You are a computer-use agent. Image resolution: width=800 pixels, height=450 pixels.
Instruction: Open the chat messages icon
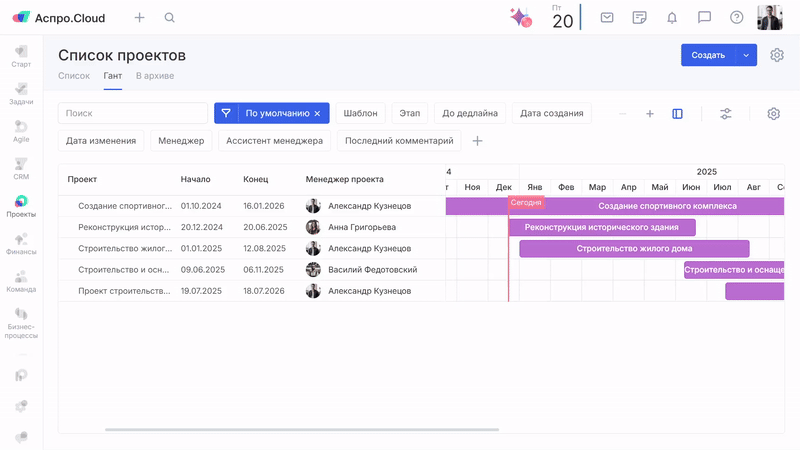pos(704,17)
